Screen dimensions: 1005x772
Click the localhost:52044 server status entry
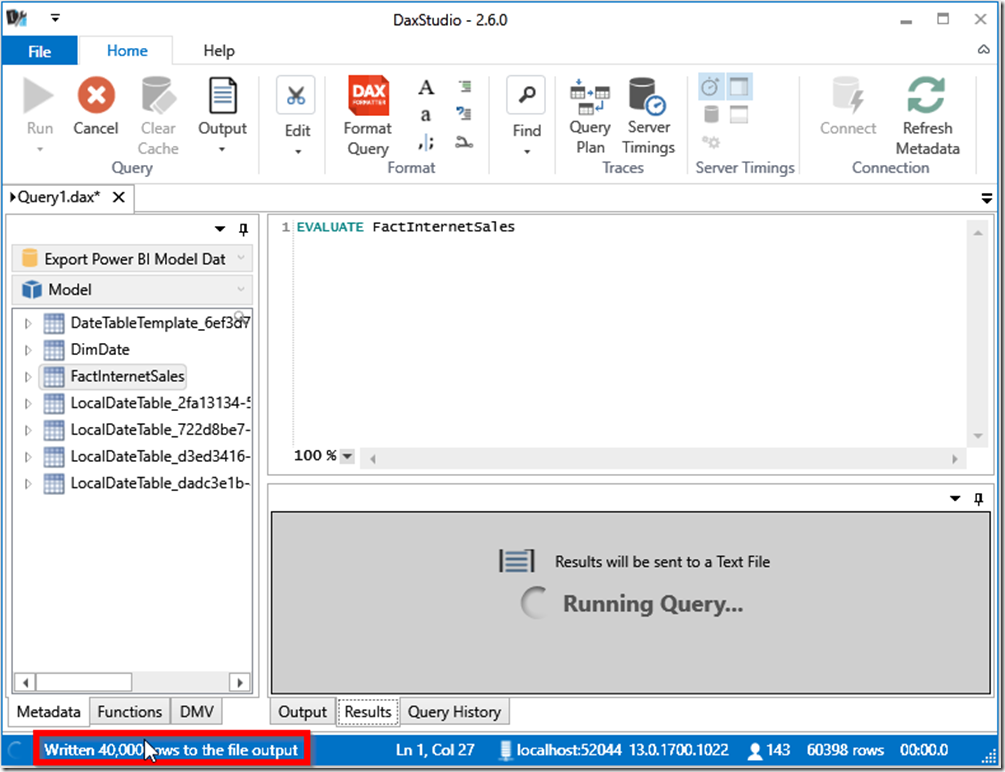560,750
